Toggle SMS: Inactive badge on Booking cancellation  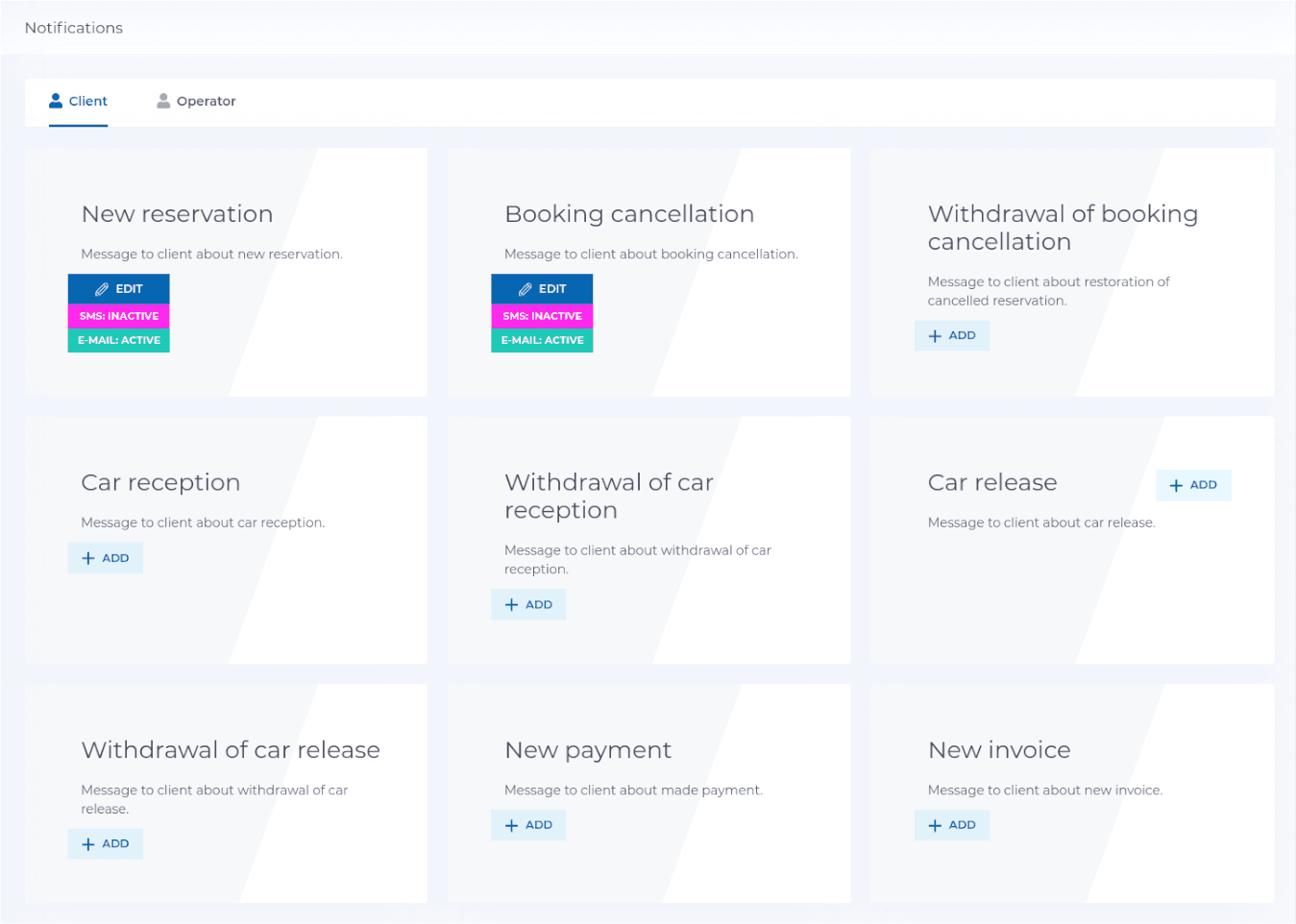pos(542,316)
